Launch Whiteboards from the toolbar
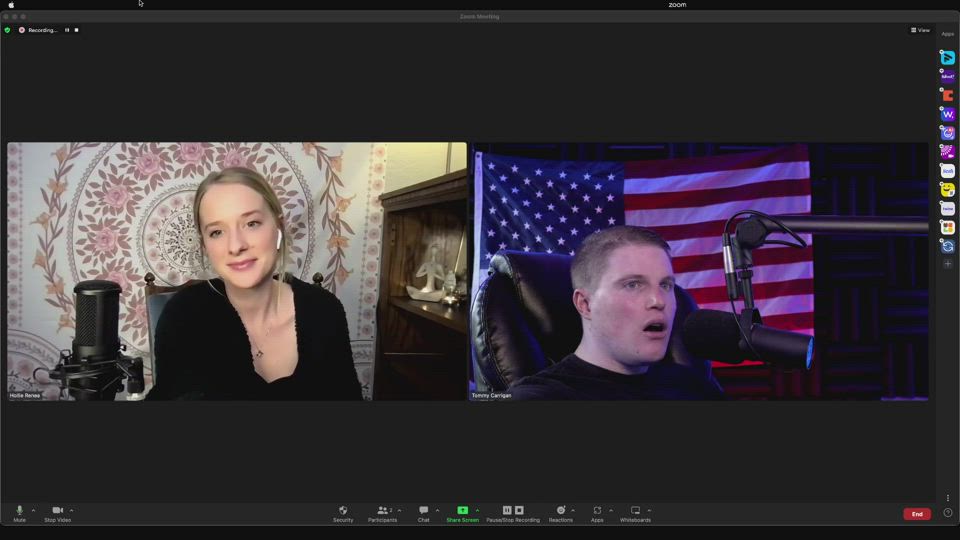960x540 pixels. click(635, 513)
